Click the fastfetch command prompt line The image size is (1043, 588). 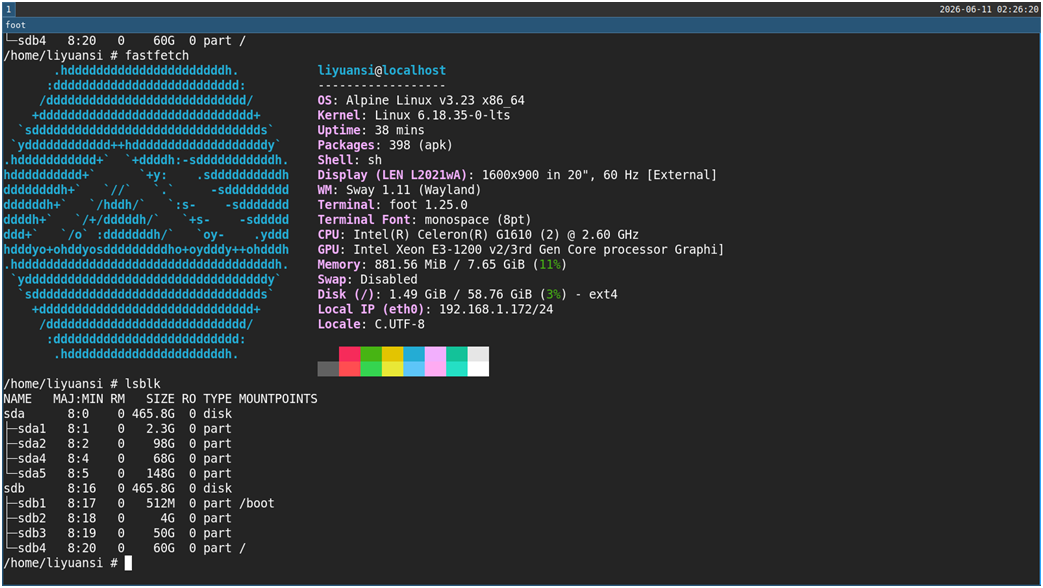click(x=96, y=56)
